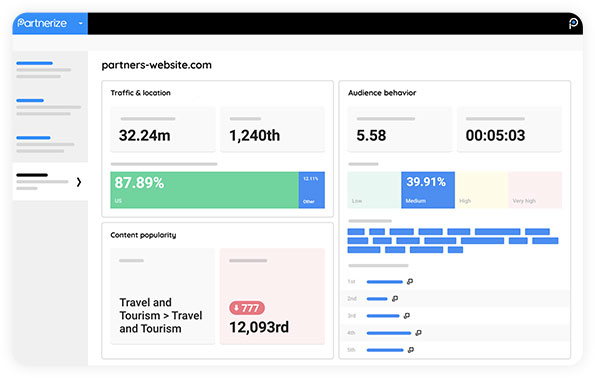Screen dimensions: 595x378
Task: Select the black-highlighted sidebar menu item
Action: [50, 182]
